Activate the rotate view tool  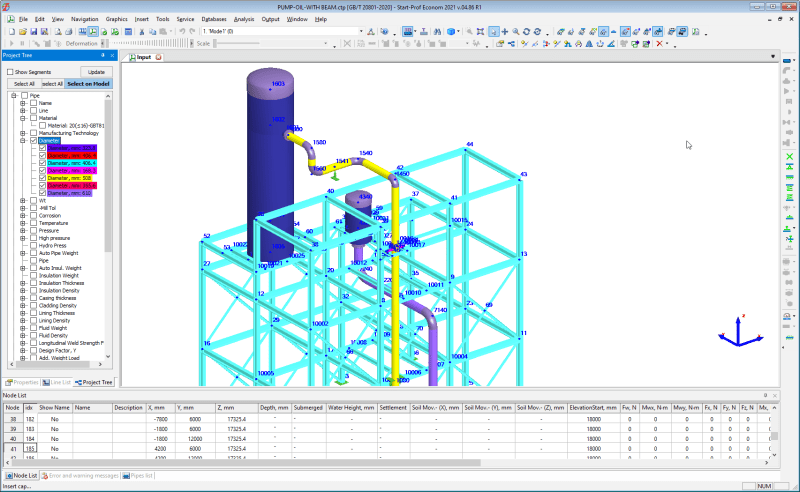point(527,32)
